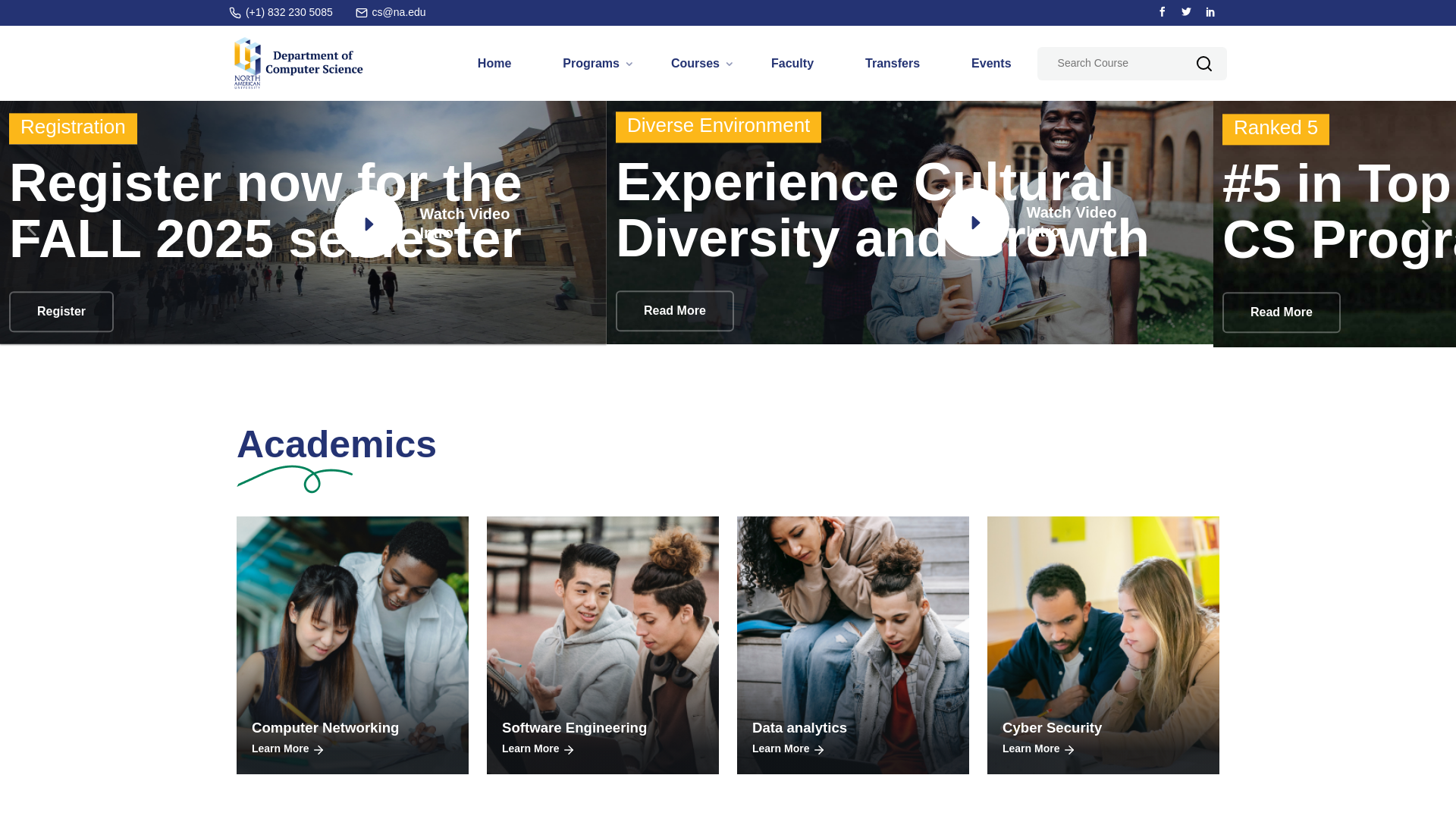Open the Twitter social icon

(x=1186, y=12)
